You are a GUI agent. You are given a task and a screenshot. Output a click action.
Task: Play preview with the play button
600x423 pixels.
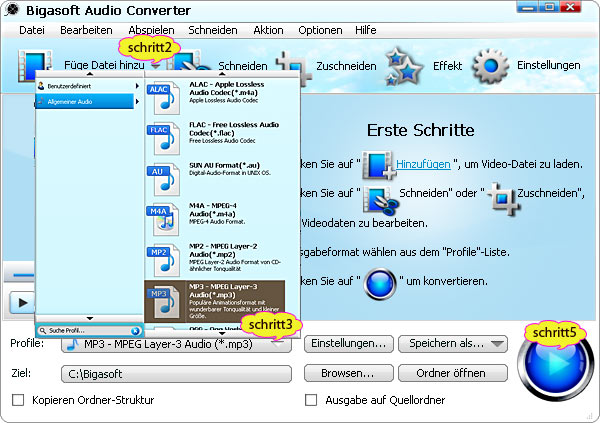click(x=22, y=303)
